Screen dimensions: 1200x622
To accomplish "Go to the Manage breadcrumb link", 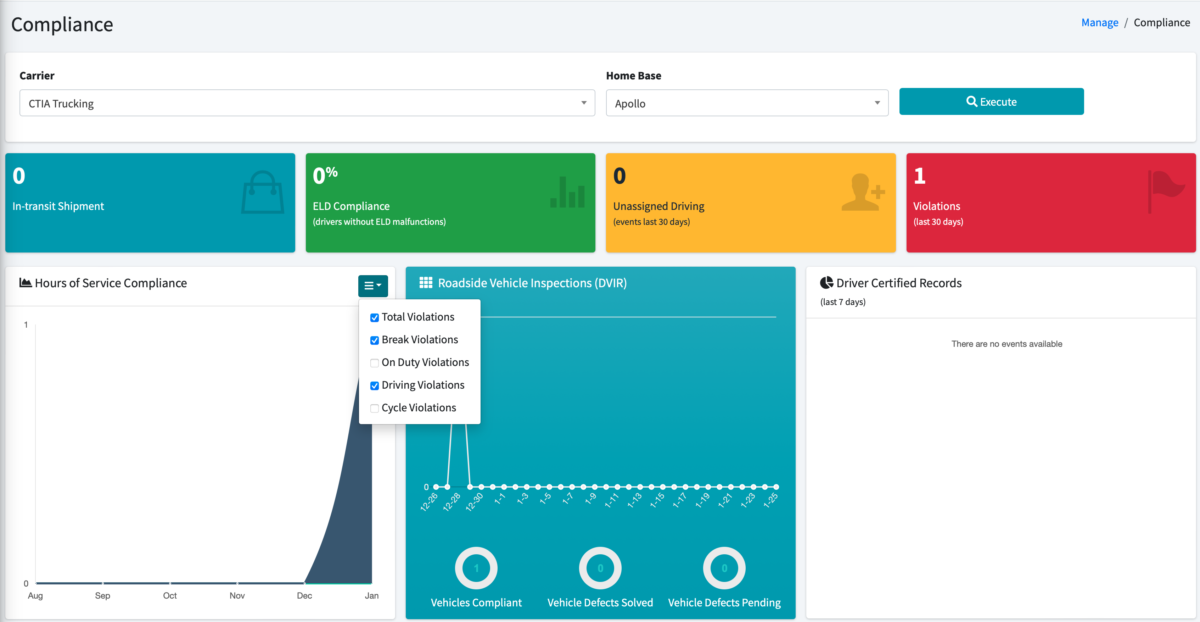I will pyautogui.click(x=1099, y=23).
